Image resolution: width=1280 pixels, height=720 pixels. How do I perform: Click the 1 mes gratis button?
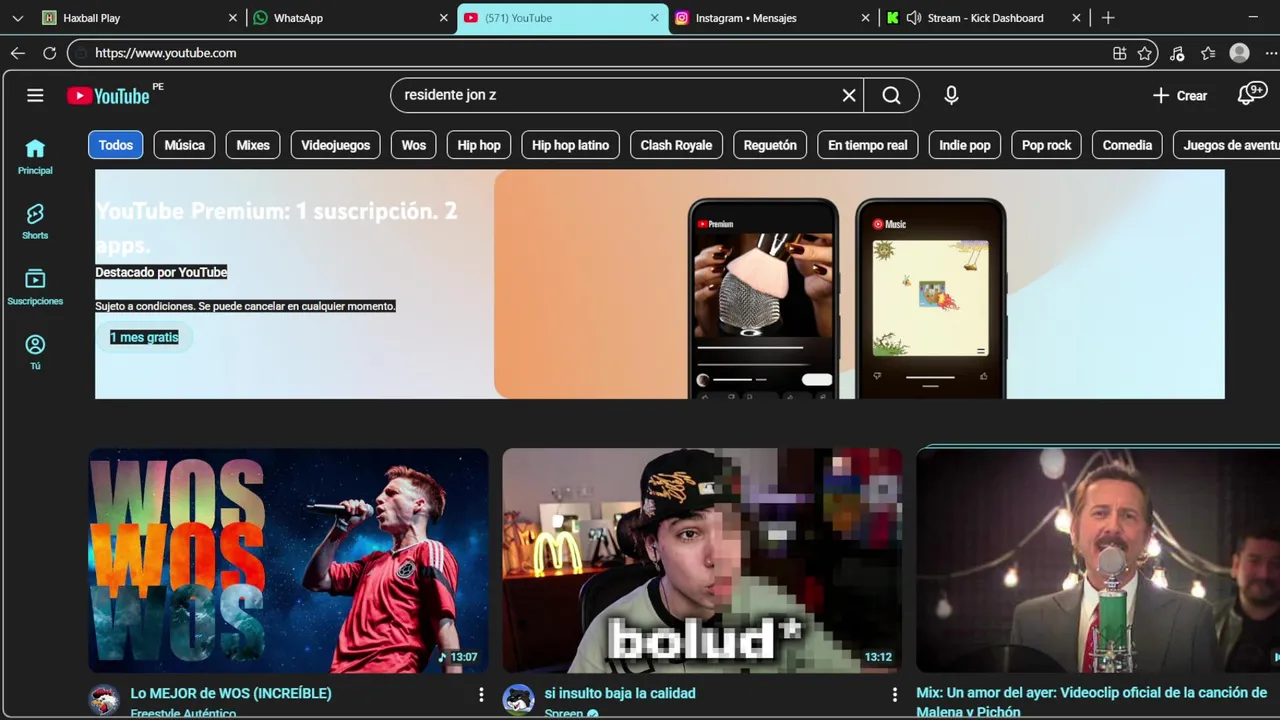144,338
